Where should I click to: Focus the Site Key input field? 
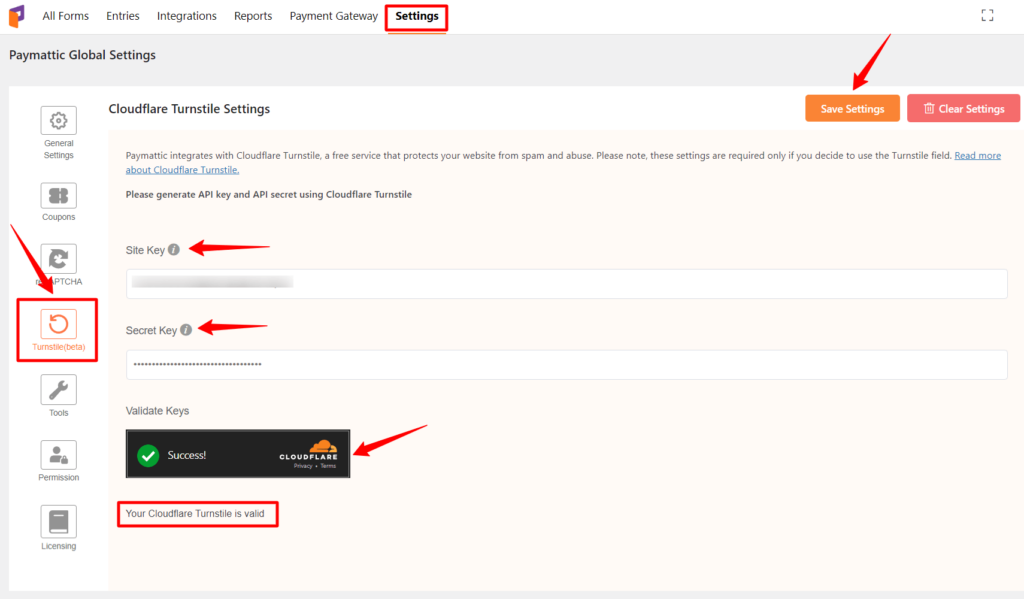click(x=566, y=283)
